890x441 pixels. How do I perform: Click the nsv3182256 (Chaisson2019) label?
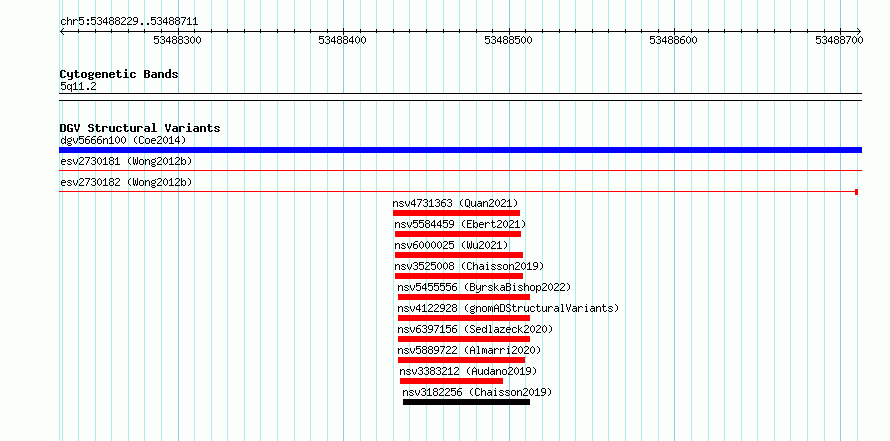pyautogui.click(x=477, y=392)
